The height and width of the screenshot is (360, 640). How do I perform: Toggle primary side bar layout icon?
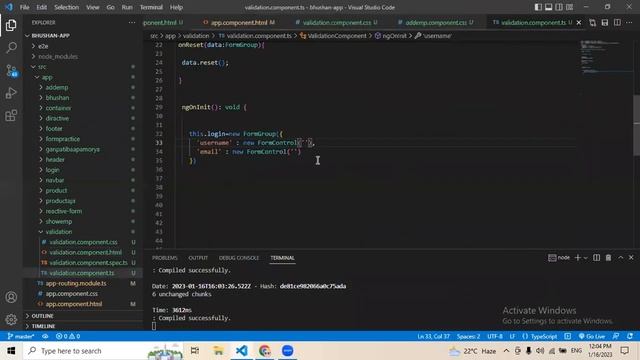tap(538, 7)
